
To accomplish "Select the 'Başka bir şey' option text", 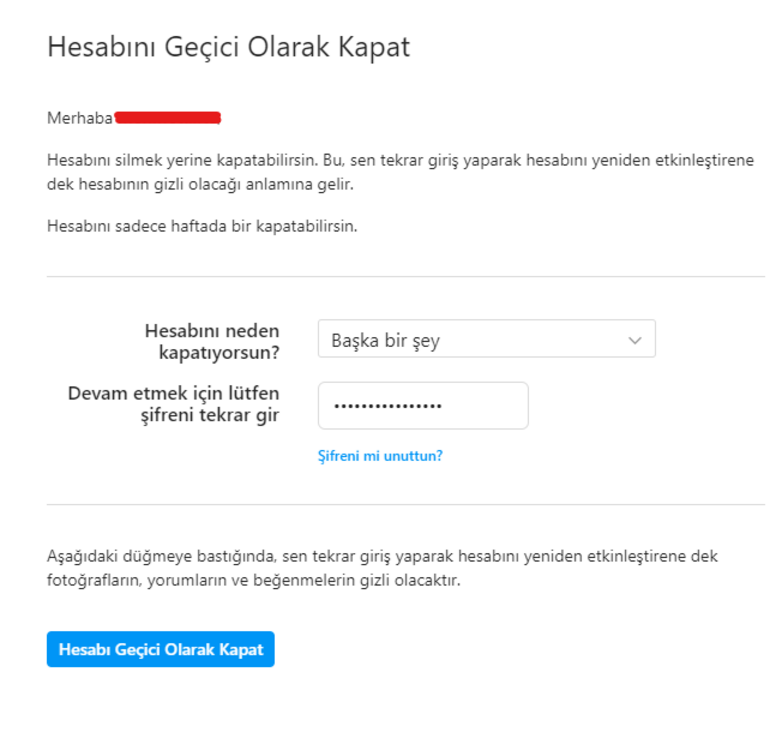I will (x=386, y=341).
